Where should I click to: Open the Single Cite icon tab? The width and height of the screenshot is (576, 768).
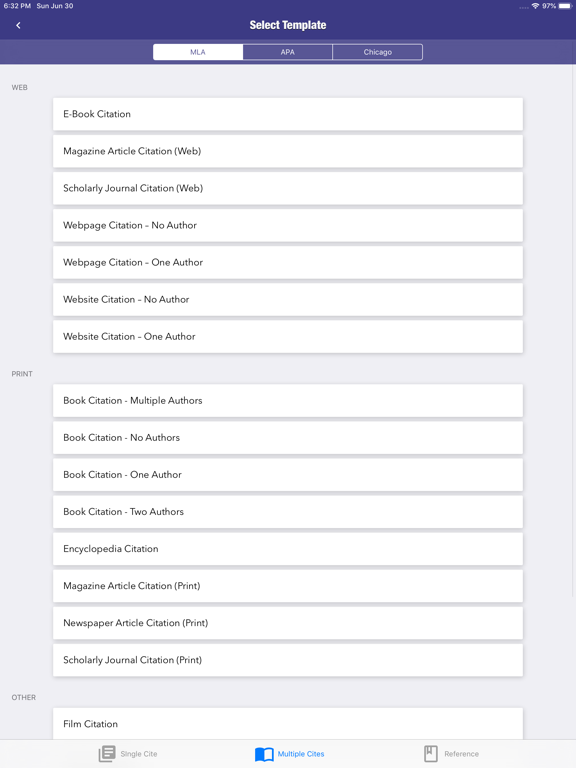click(x=107, y=753)
